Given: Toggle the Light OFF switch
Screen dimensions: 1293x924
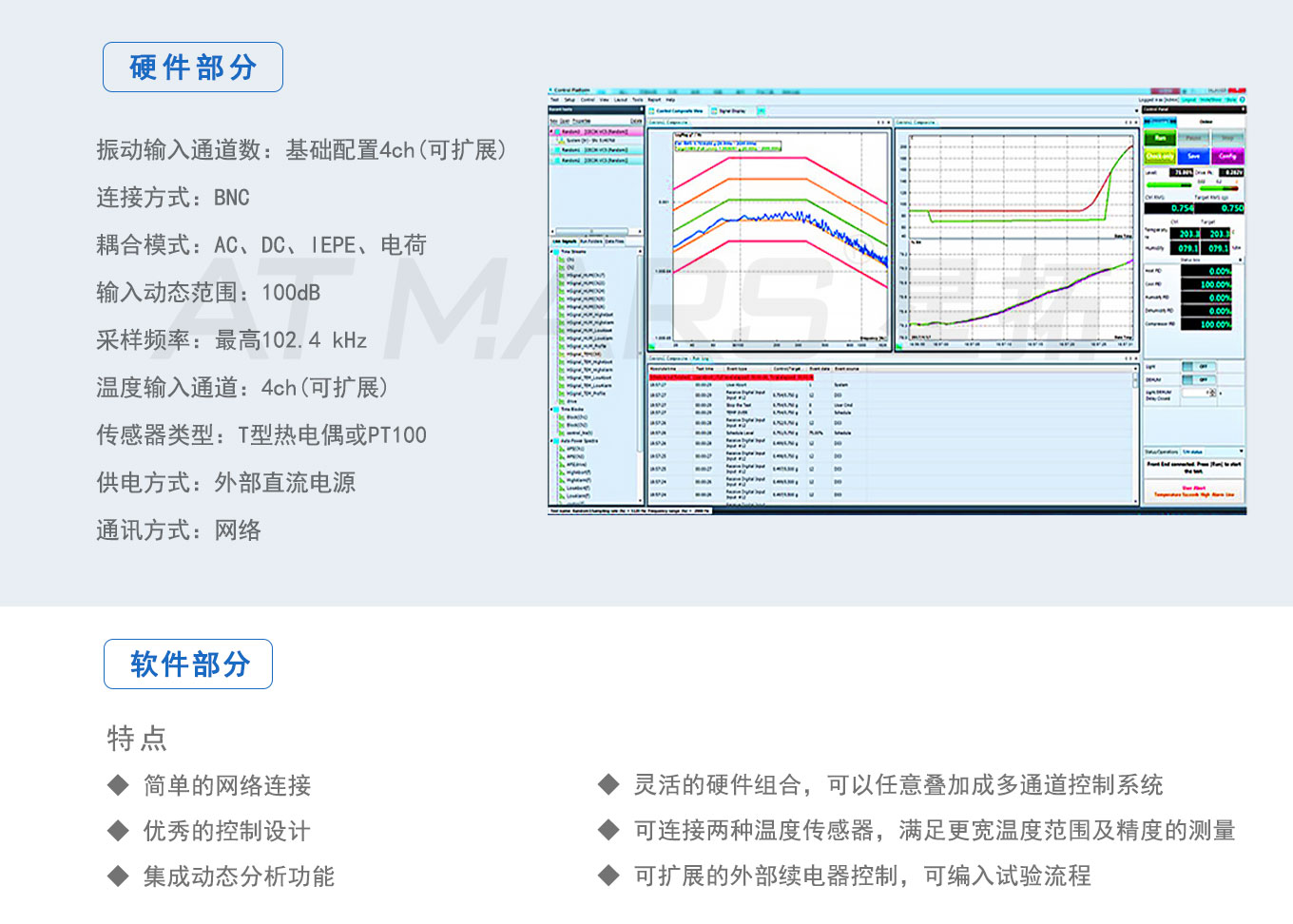Looking at the screenshot, I should pos(1199,367).
